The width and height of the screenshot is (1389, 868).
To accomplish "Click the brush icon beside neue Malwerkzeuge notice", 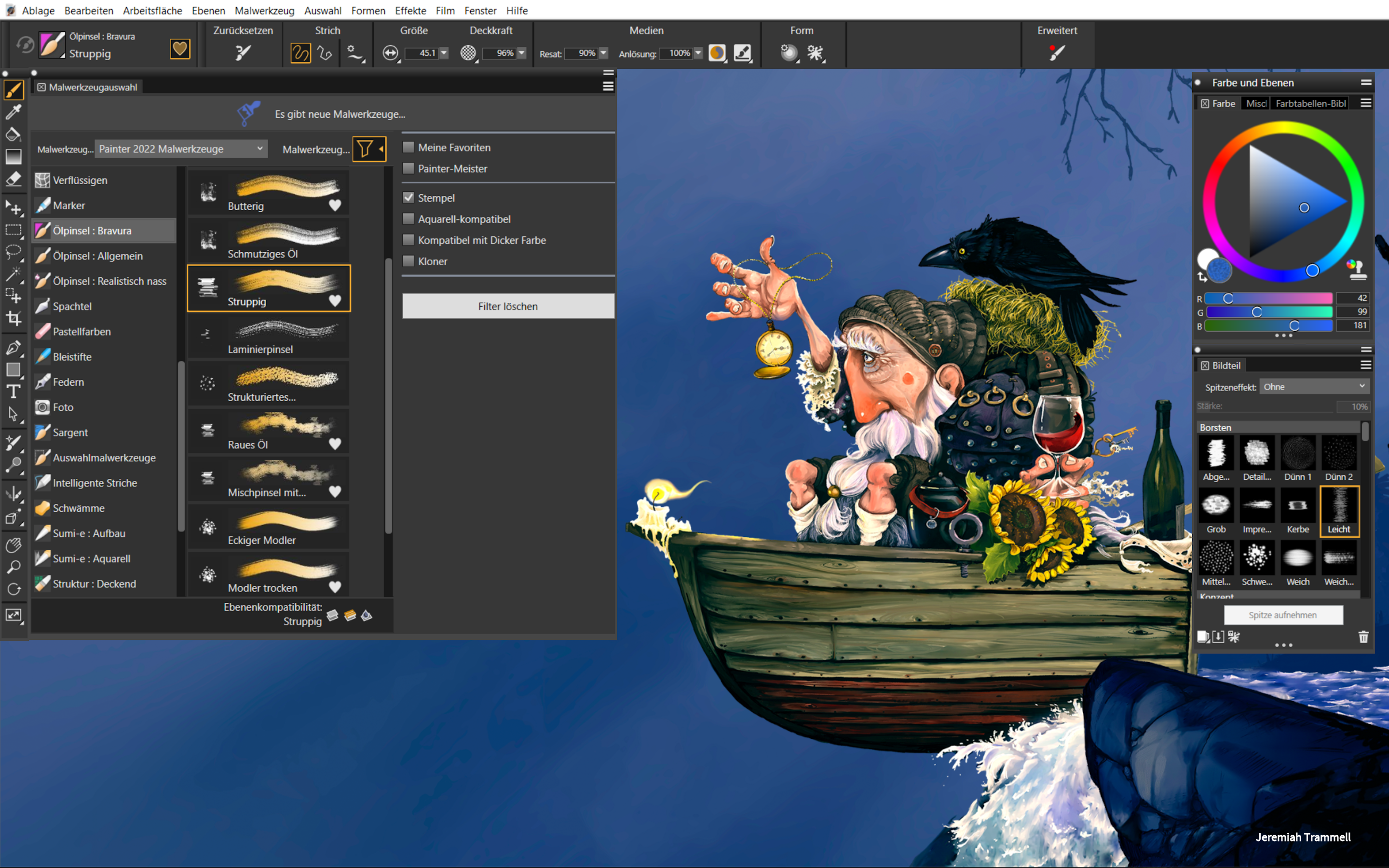I will coord(248,114).
